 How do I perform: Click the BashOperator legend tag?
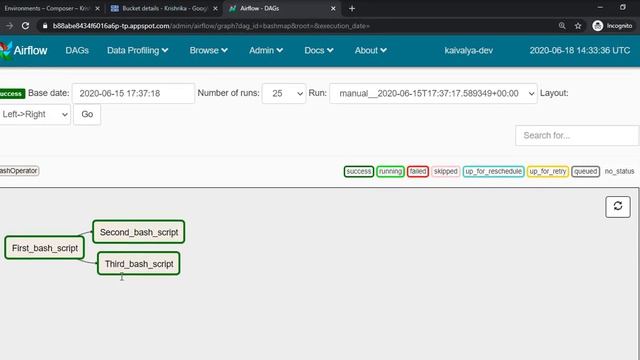click(19, 171)
